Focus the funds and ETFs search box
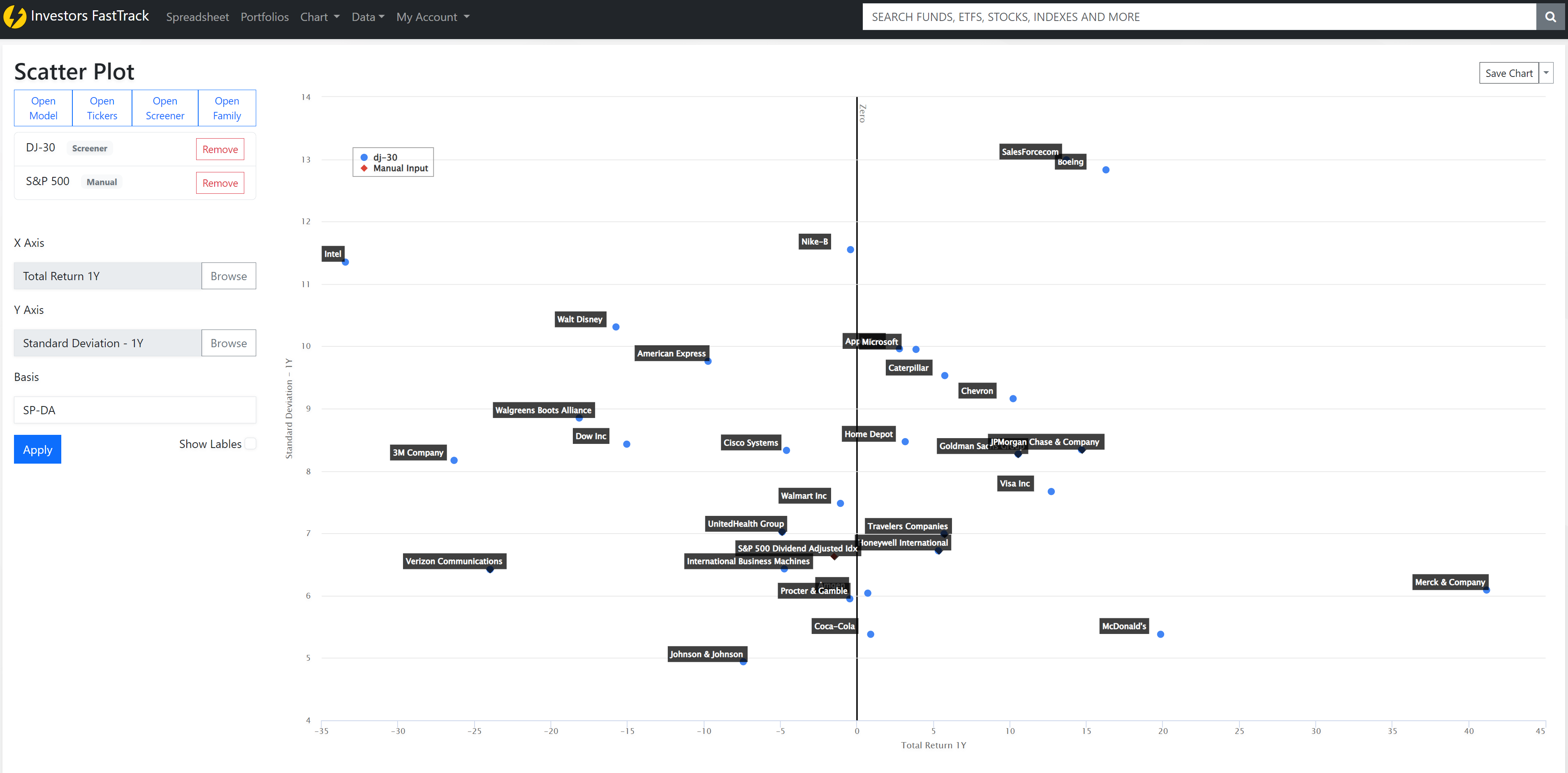This screenshot has width=1568, height=773. click(1199, 17)
